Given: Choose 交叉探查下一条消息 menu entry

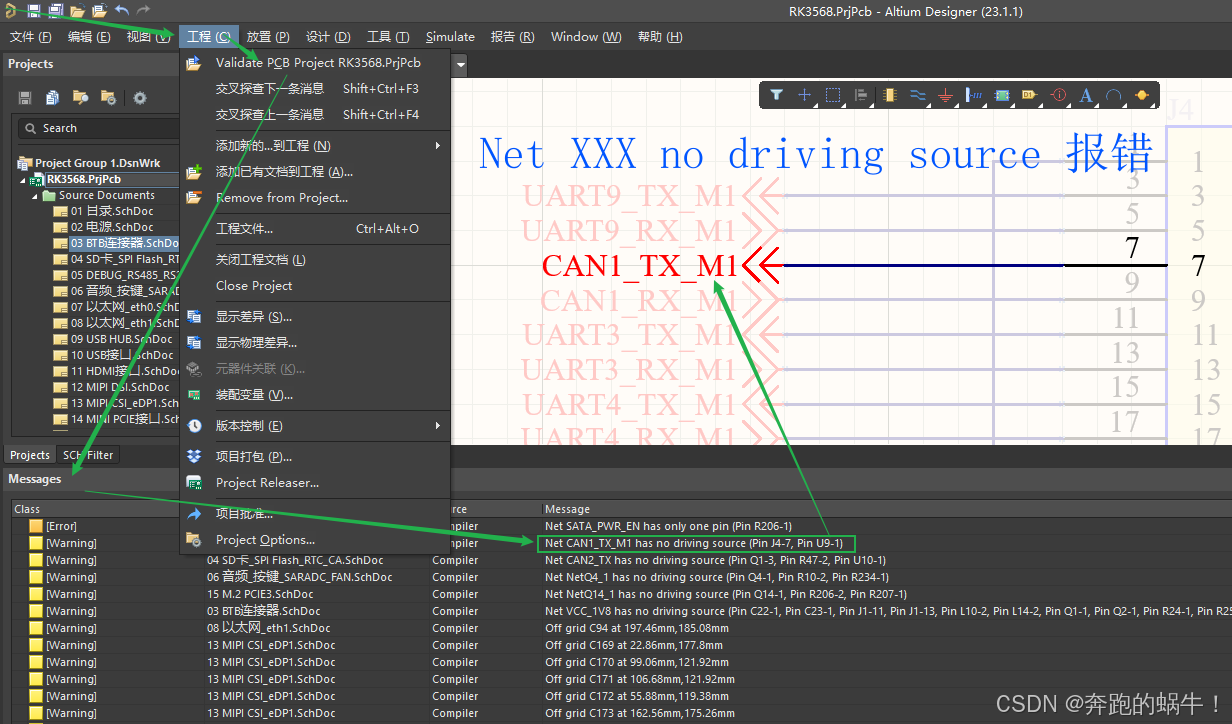Looking at the screenshot, I should [x=315, y=88].
